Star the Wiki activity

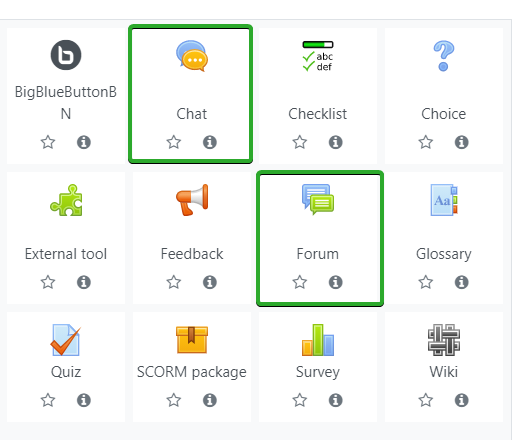pyautogui.click(x=426, y=400)
